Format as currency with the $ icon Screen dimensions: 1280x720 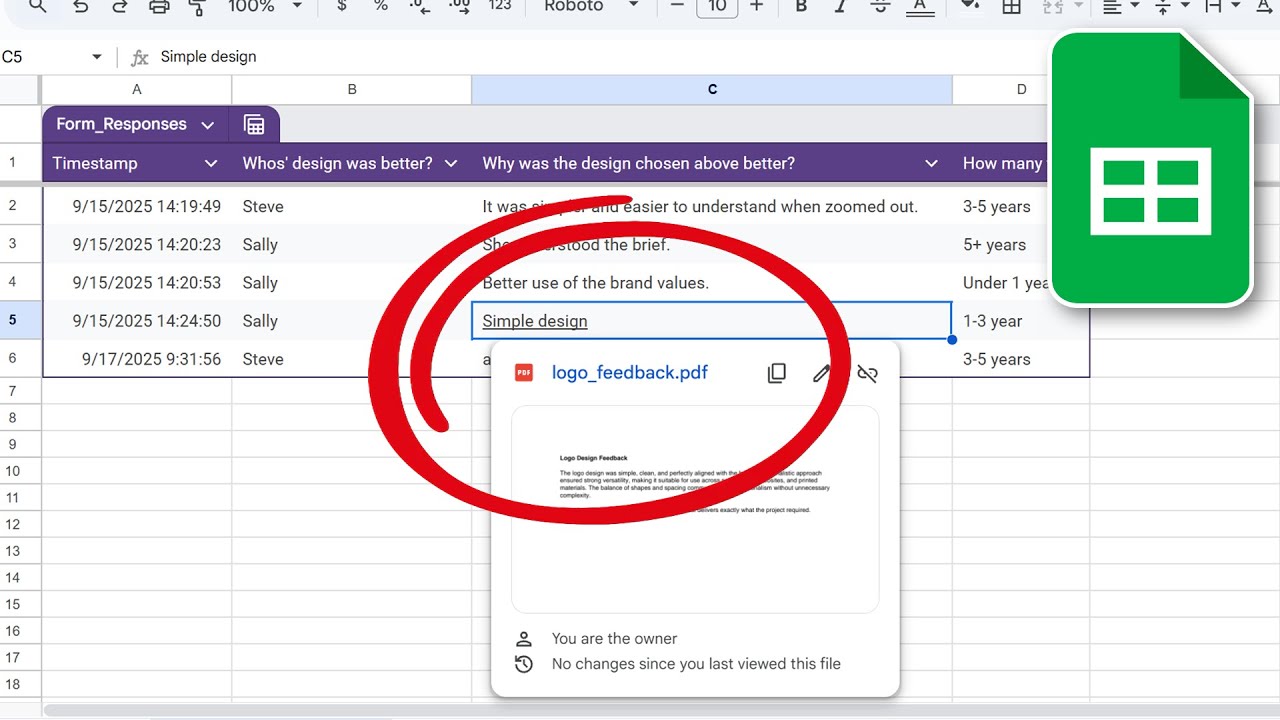342,6
